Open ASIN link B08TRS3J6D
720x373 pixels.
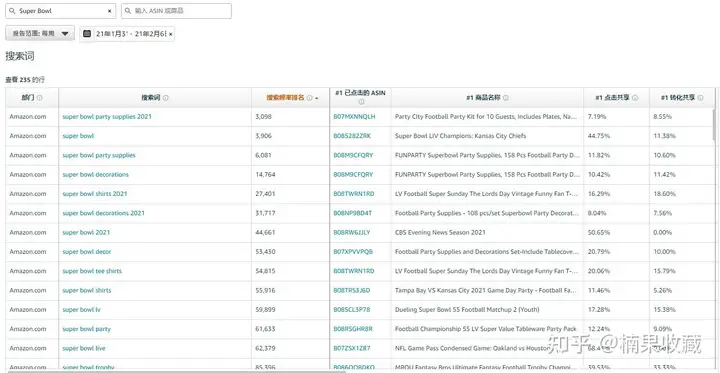(352, 290)
